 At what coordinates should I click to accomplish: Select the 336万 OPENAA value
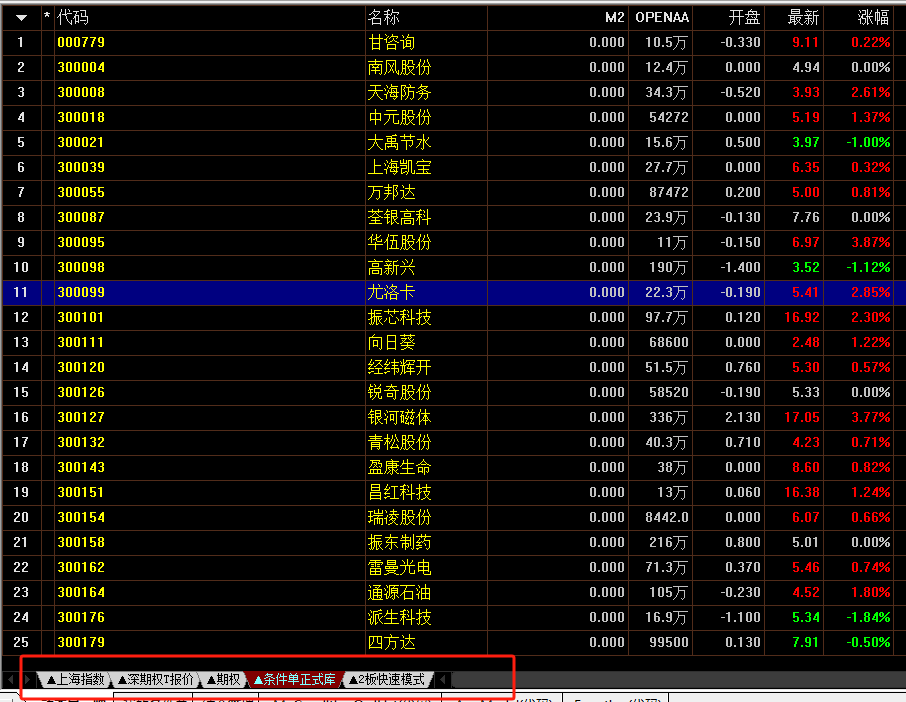[x=669, y=417]
